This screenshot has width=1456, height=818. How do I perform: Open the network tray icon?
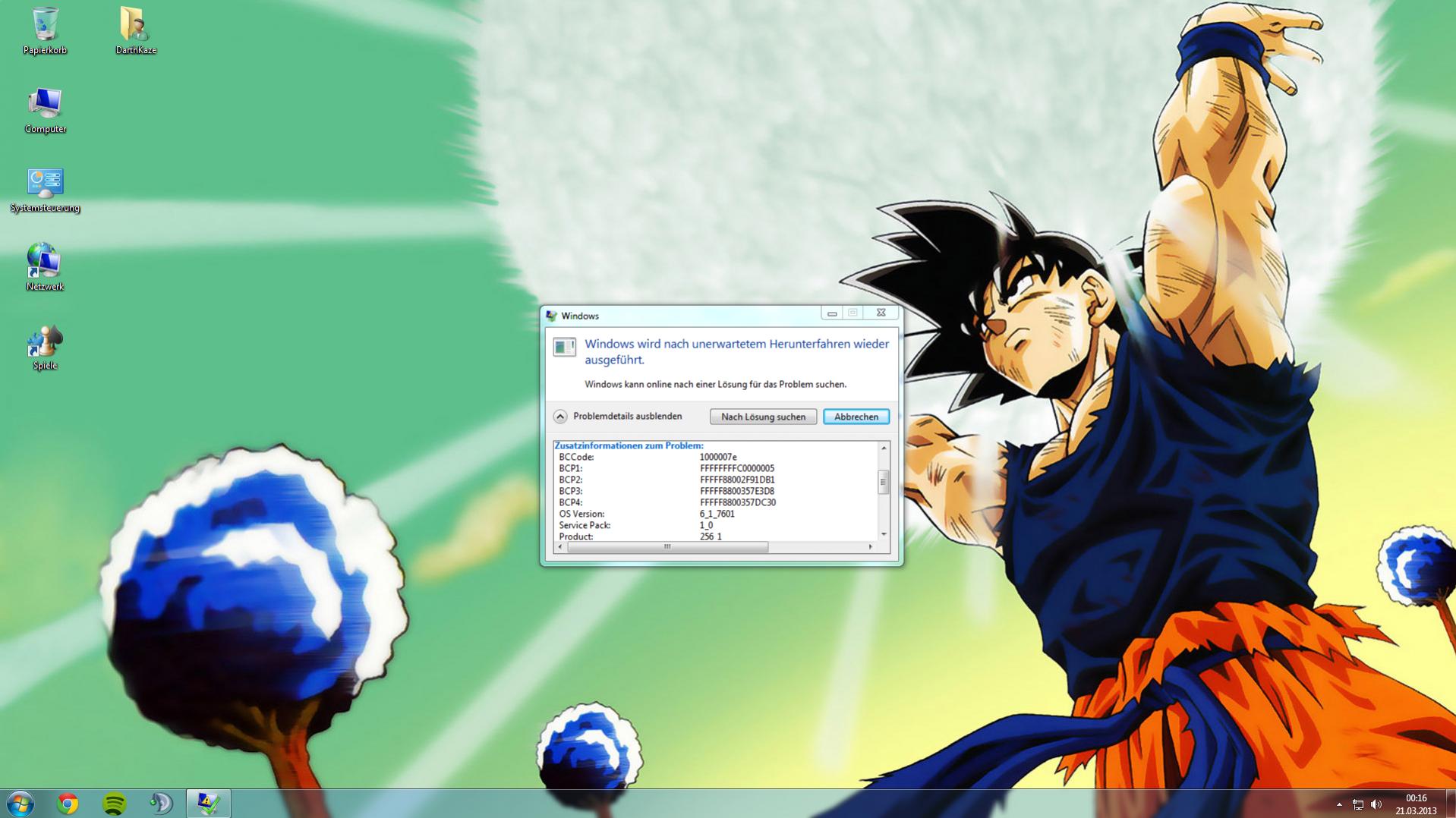coord(1358,804)
